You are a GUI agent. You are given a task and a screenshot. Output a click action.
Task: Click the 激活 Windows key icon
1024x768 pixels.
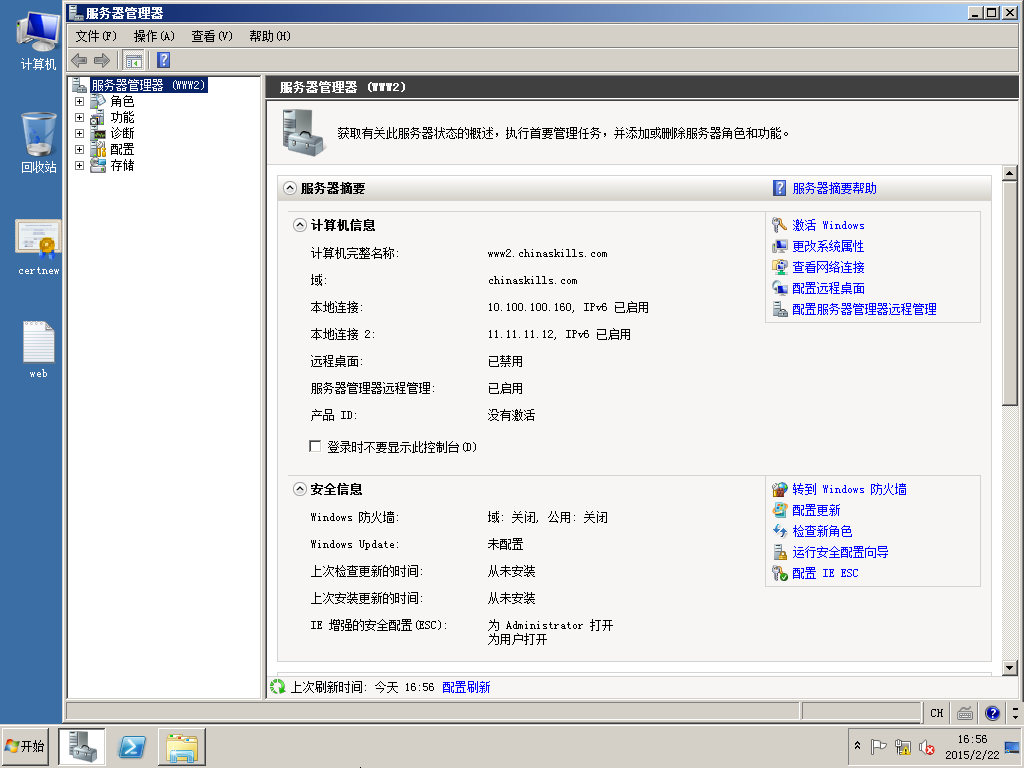(779, 225)
